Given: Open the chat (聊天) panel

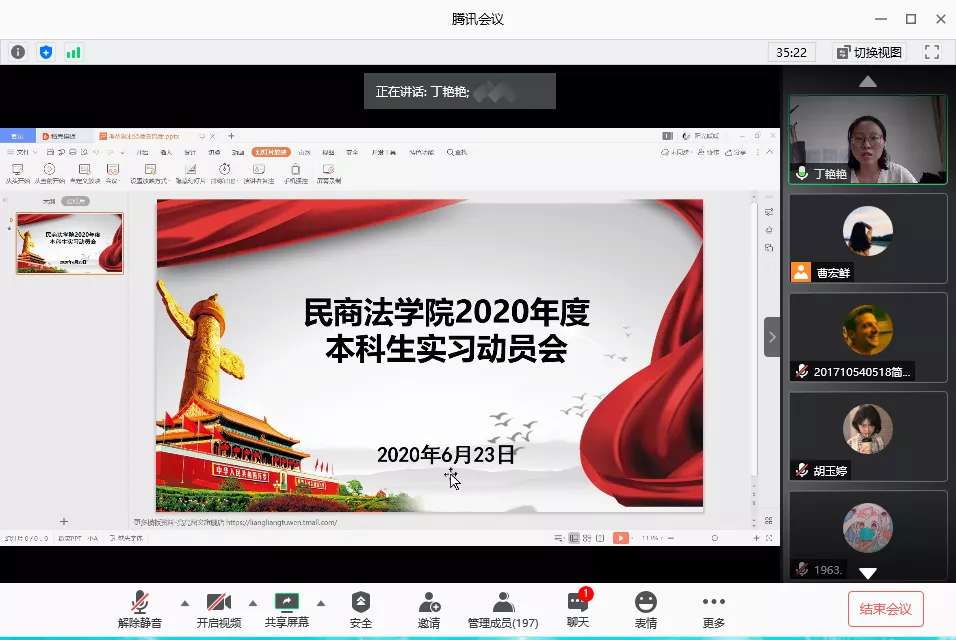Looking at the screenshot, I should tap(578, 609).
